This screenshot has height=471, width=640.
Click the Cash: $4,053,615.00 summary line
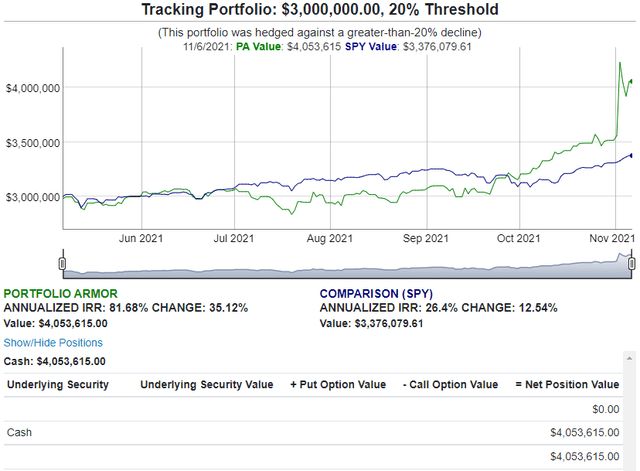point(55,361)
